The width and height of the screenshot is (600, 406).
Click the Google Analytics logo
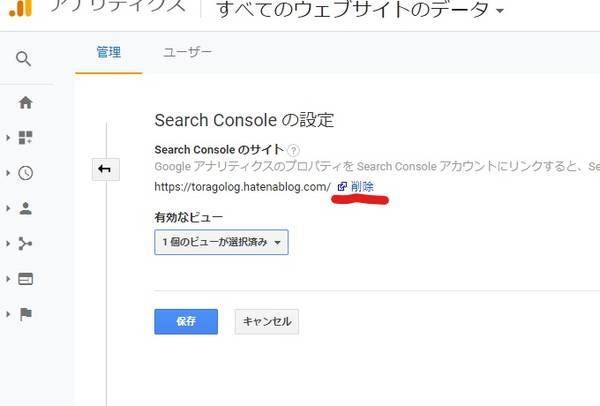tap(21, 8)
